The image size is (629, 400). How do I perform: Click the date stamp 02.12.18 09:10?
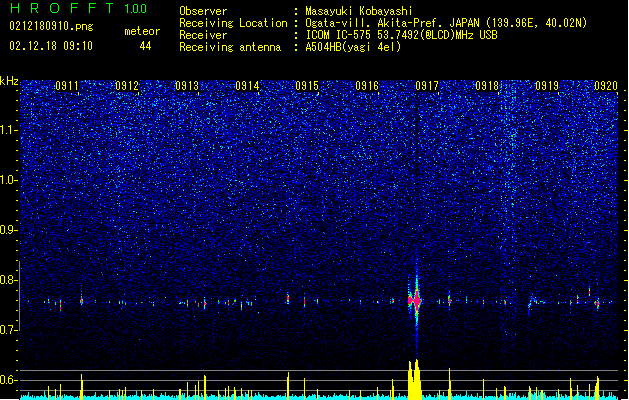click(51, 46)
